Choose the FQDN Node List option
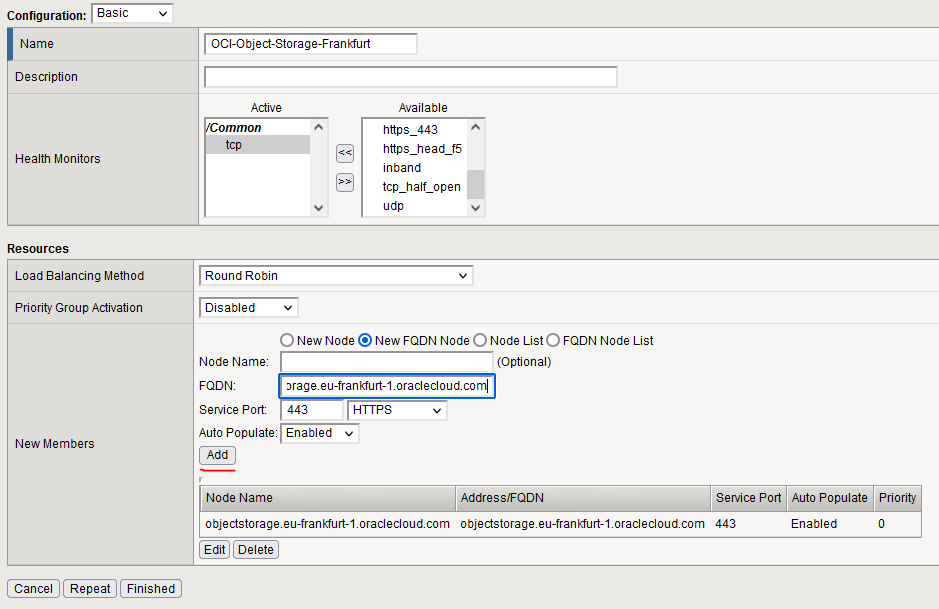This screenshot has width=939, height=609. click(553, 341)
